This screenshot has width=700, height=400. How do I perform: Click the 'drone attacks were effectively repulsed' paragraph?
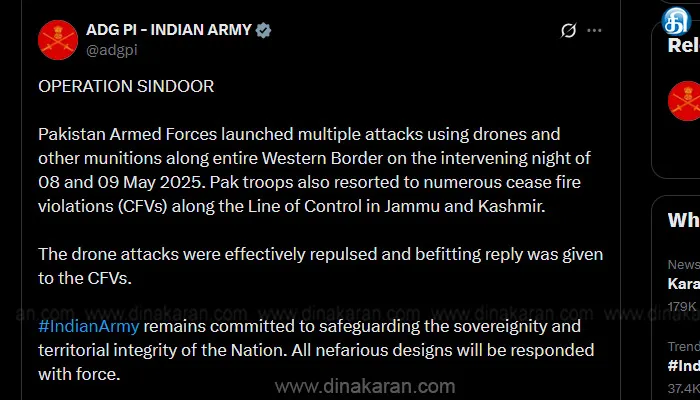click(x=321, y=266)
